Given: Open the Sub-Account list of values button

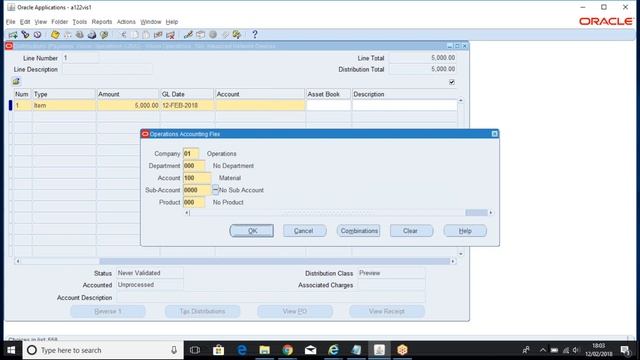Looking at the screenshot, I should click(215, 190).
